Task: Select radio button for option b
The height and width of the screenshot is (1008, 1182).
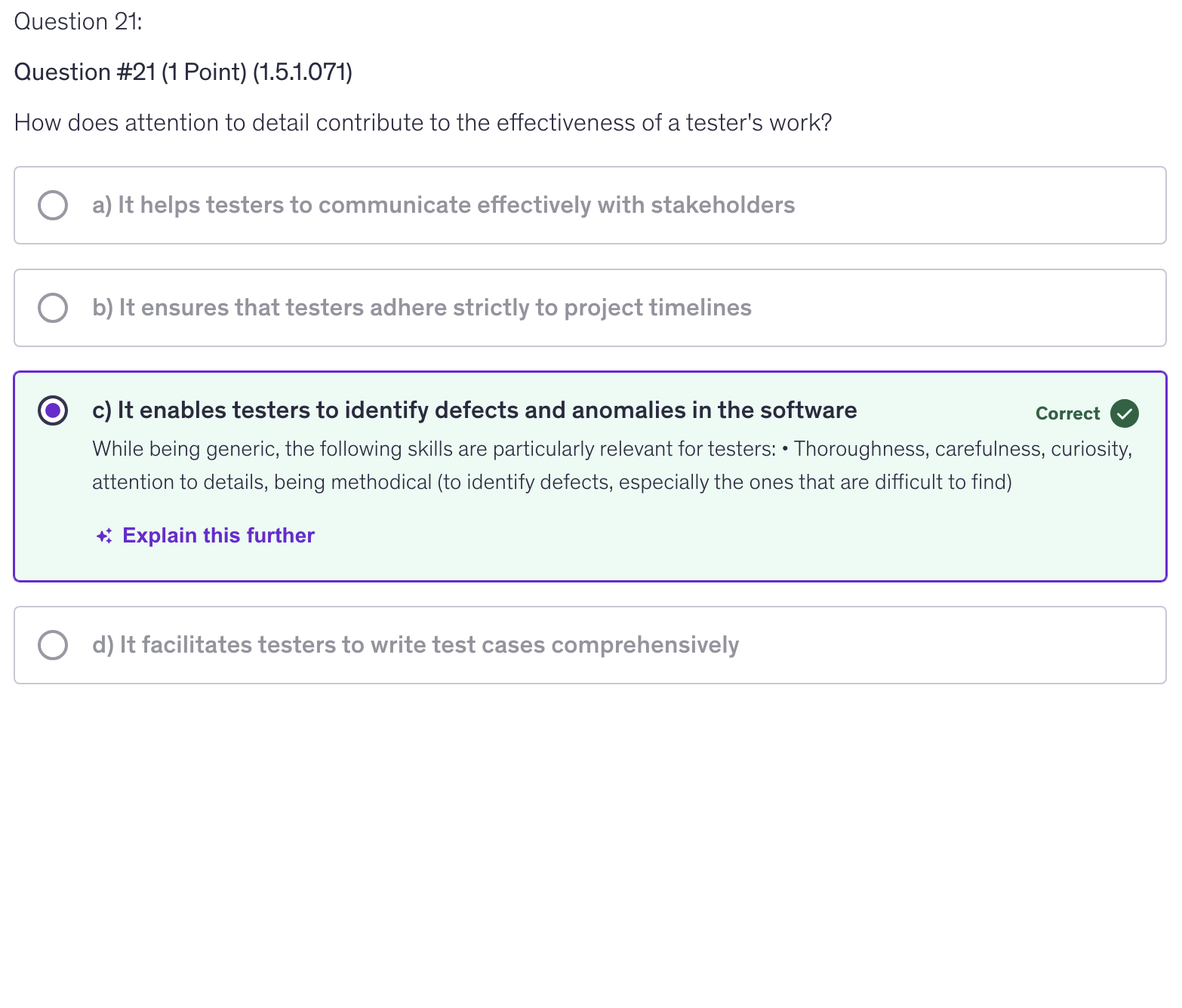Action: tap(53, 308)
